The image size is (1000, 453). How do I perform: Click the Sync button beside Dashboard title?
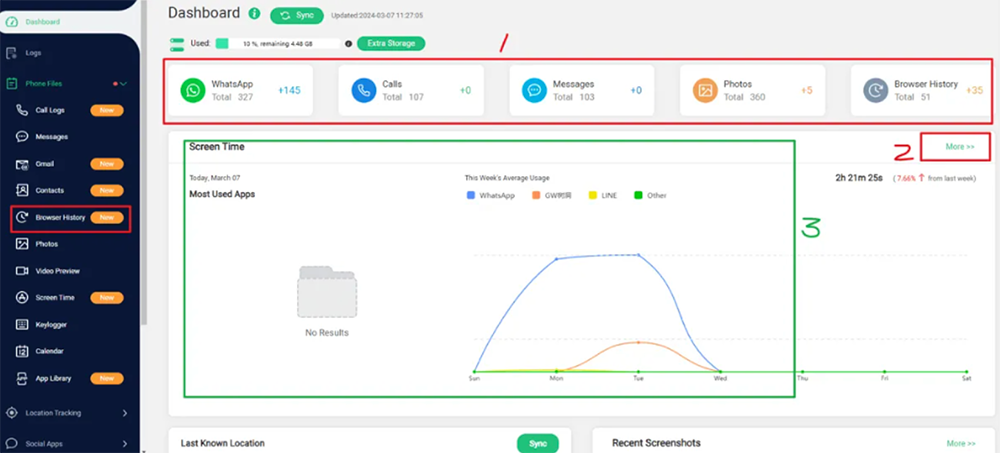[297, 15]
